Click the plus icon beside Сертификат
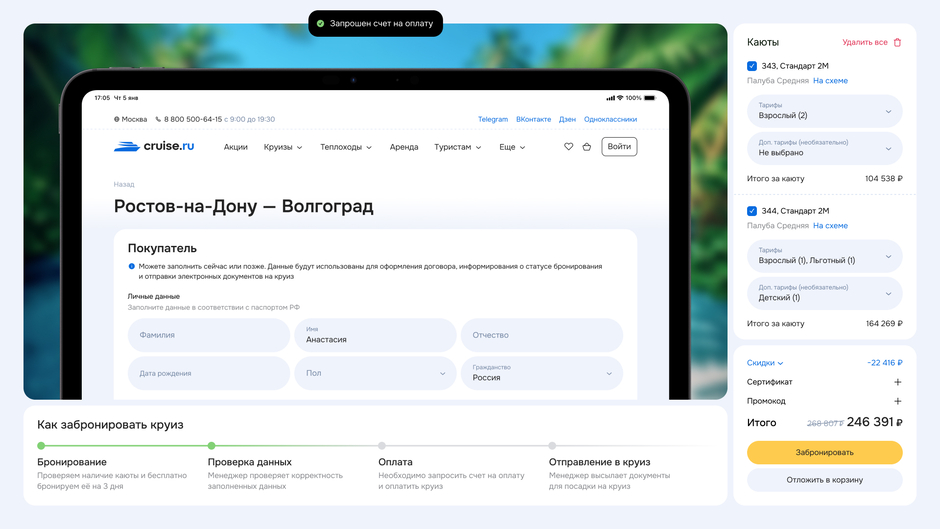The width and height of the screenshot is (940, 529). click(x=897, y=381)
